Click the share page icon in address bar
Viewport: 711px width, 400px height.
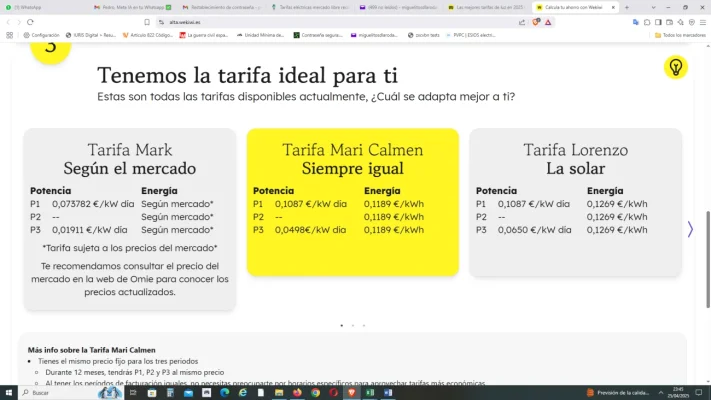tap(522, 22)
